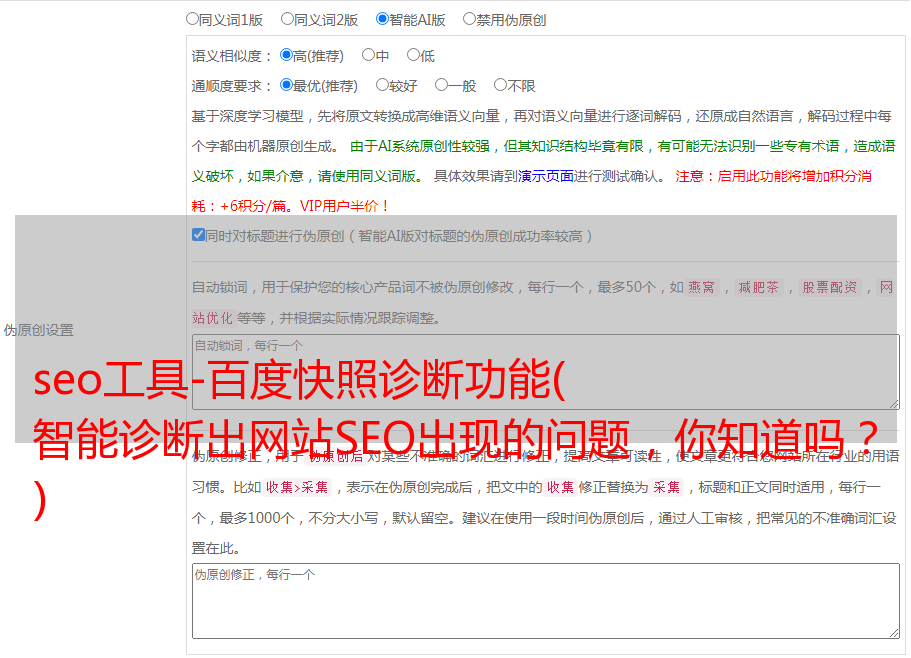Grab resize handle of 伪原创修正 textarea
The image size is (911, 658).
(894, 633)
